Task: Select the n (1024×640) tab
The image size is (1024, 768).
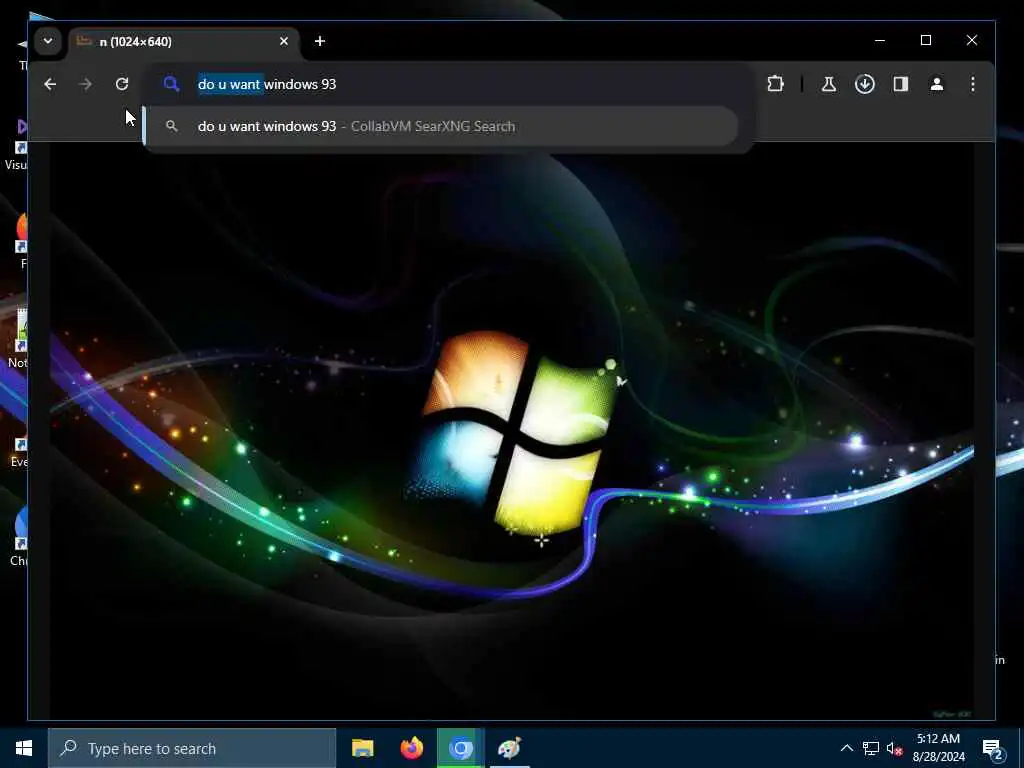Action: (x=184, y=42)
